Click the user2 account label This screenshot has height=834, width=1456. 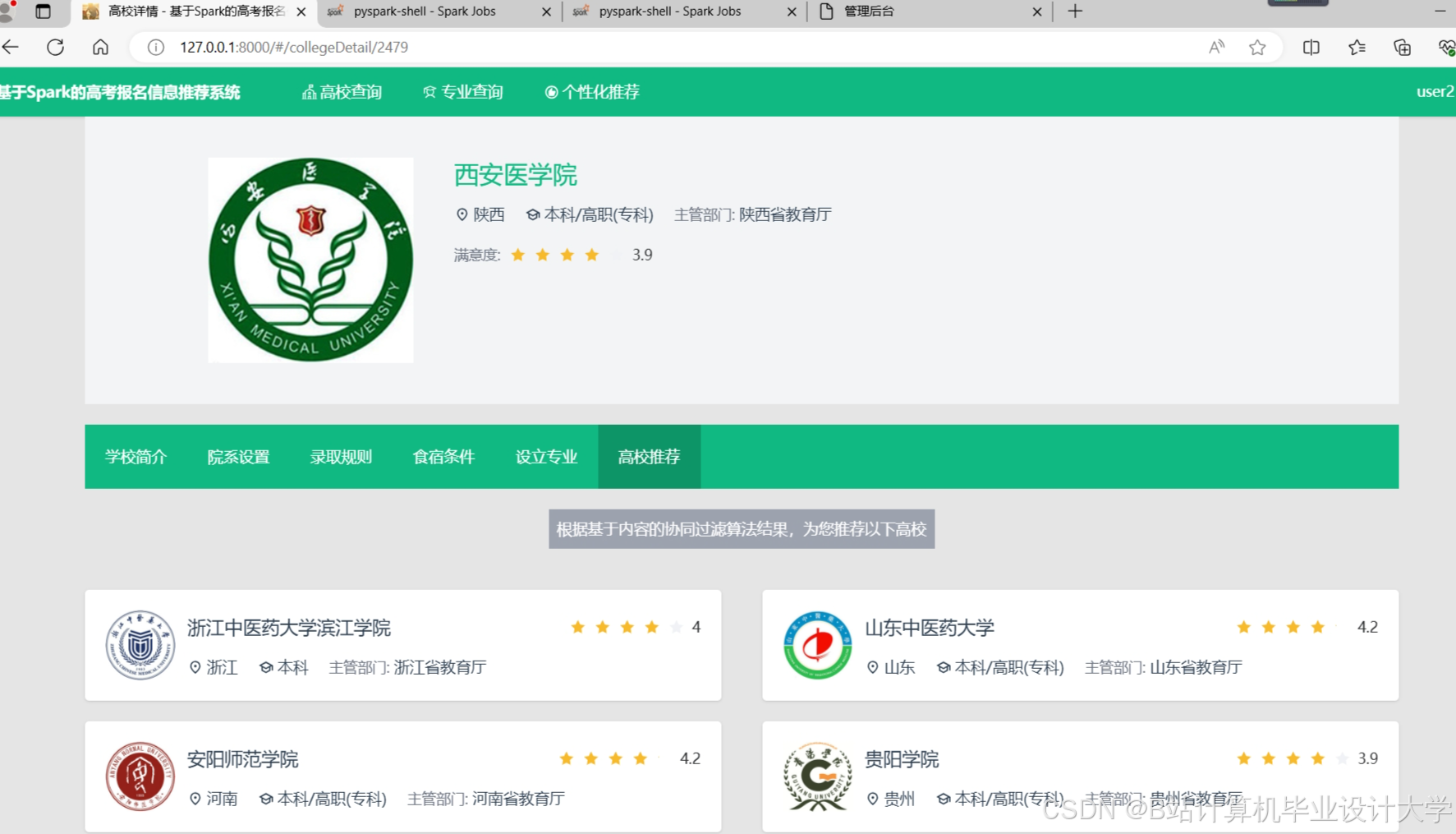pos(1432,91)
